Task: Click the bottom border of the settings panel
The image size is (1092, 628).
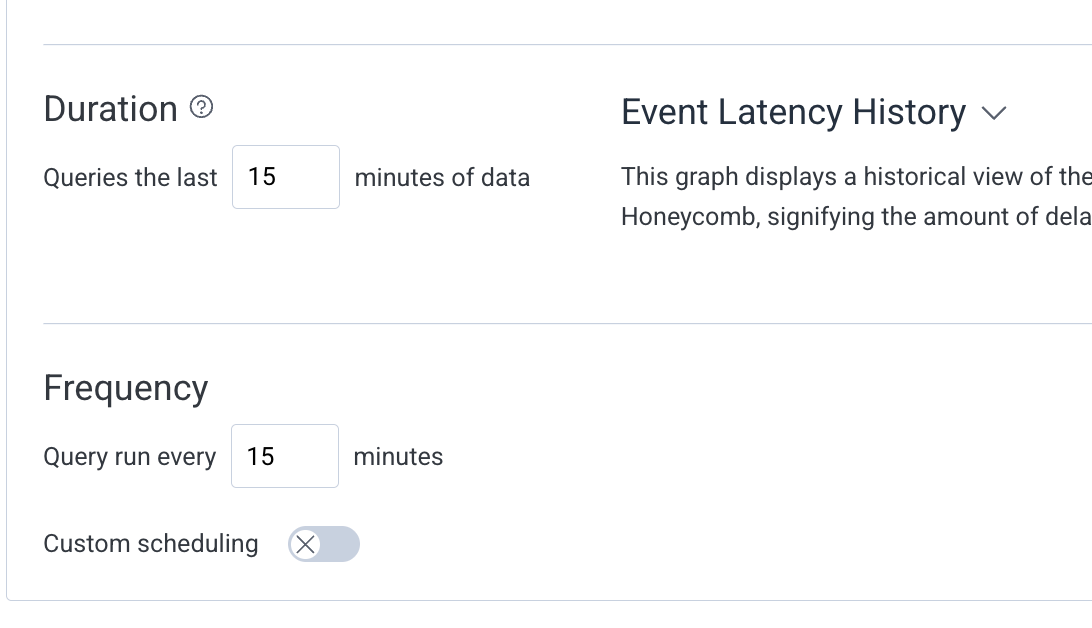Action: (550, 600)
